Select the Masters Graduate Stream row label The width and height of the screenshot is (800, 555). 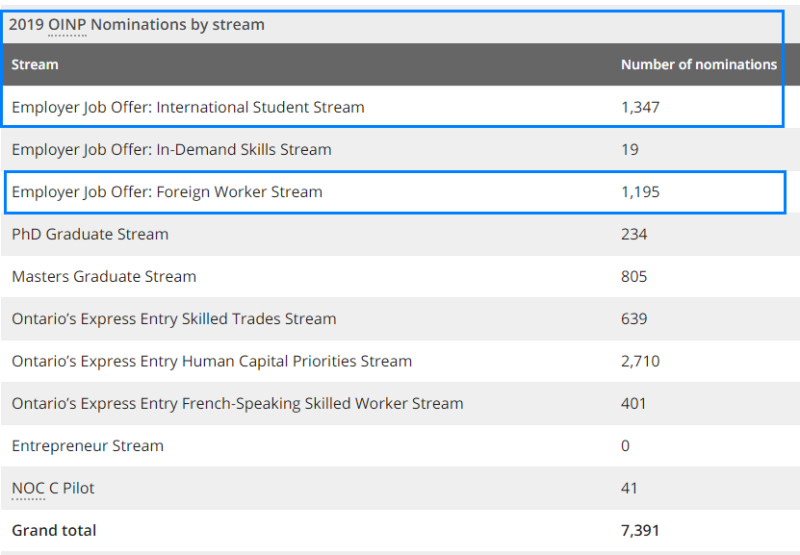(104, 276)
